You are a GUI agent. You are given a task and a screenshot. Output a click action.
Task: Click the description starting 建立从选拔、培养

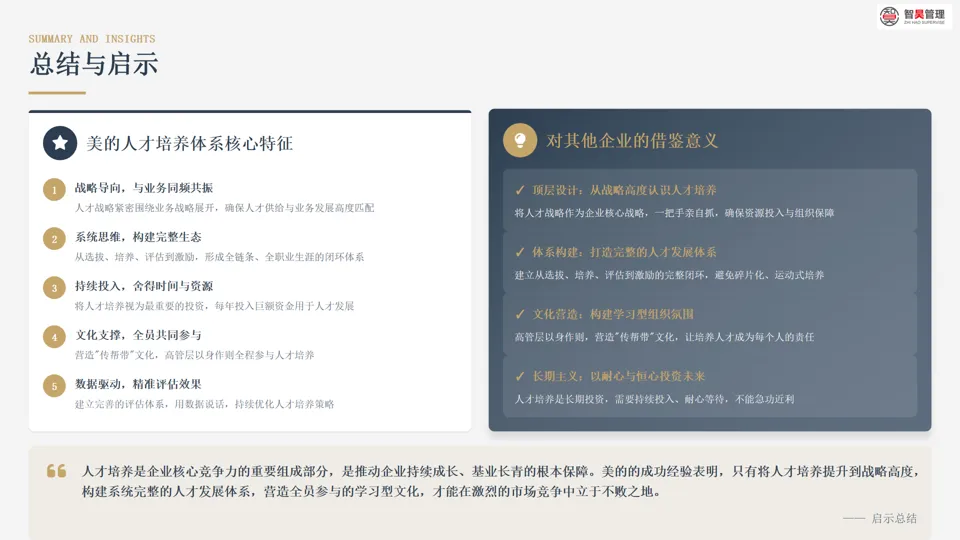click(x=669, y=275)
